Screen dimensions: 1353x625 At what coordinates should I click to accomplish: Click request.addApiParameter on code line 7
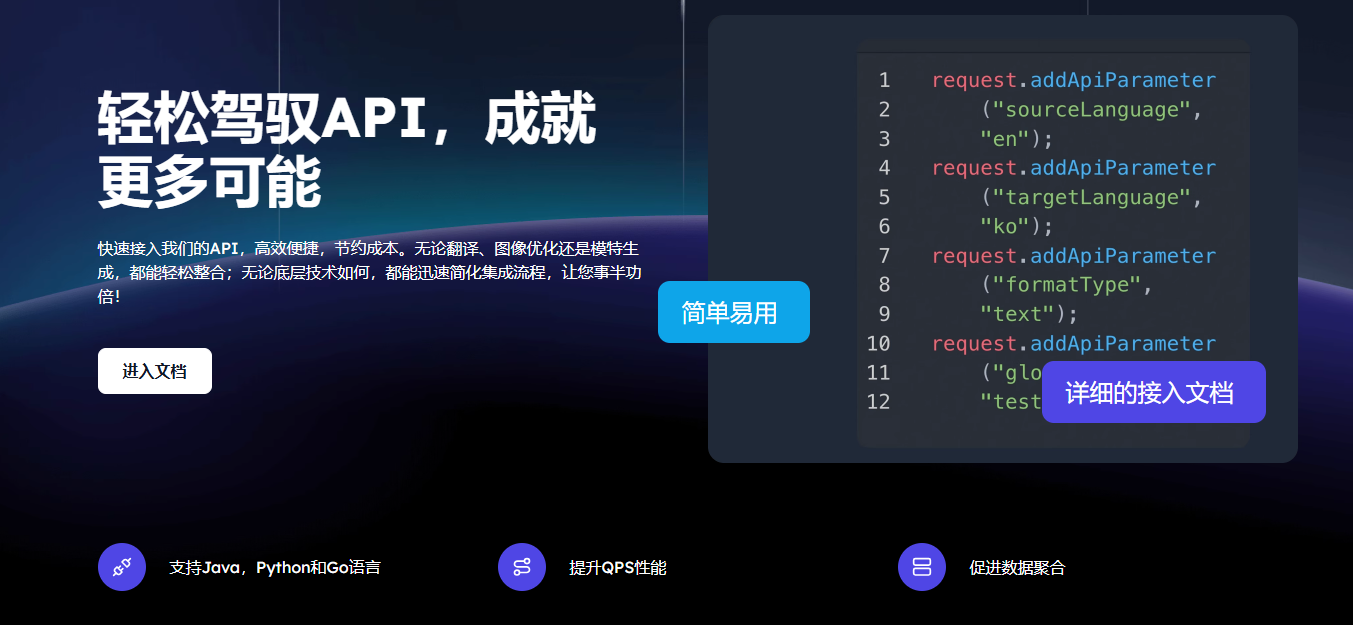(x=1074, y=256)
